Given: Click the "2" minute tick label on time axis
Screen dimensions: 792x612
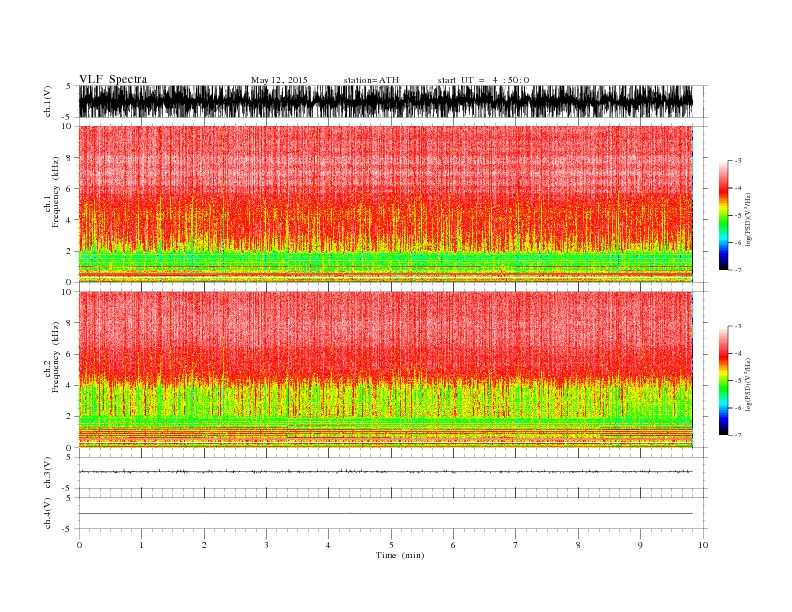Looking at the screenshot, I should click(x=204, y=545).
